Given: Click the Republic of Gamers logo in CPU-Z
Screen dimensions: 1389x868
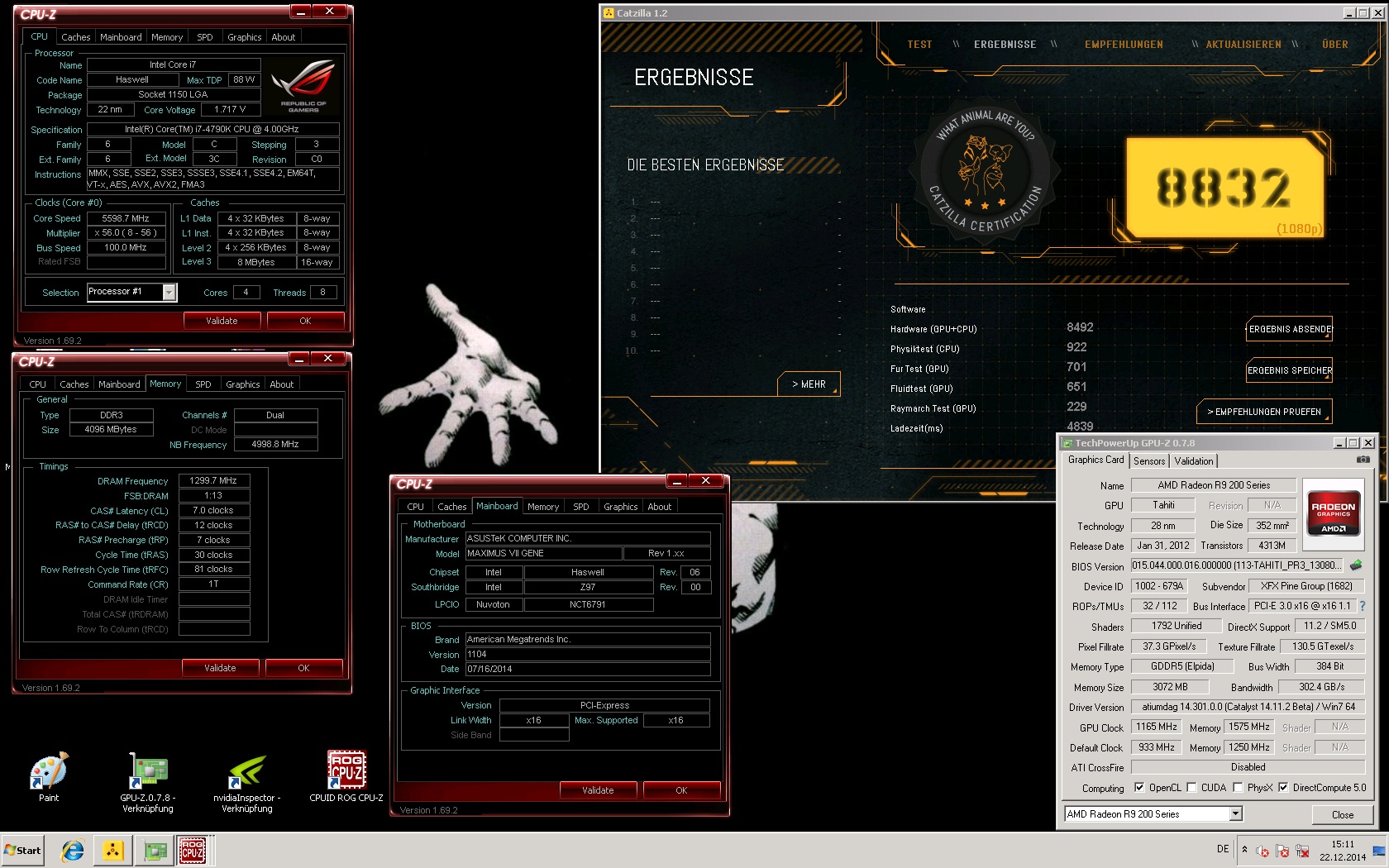Looking at the screenshot, I should click(x=303, y=86).
